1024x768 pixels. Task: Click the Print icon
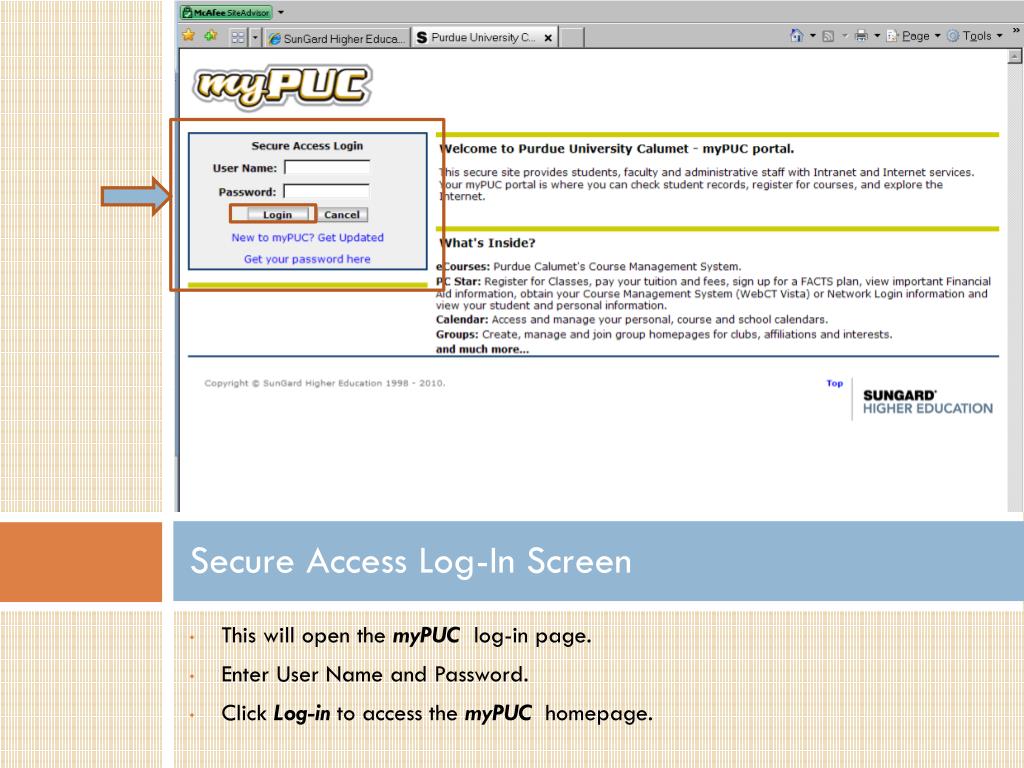(861, 35)
